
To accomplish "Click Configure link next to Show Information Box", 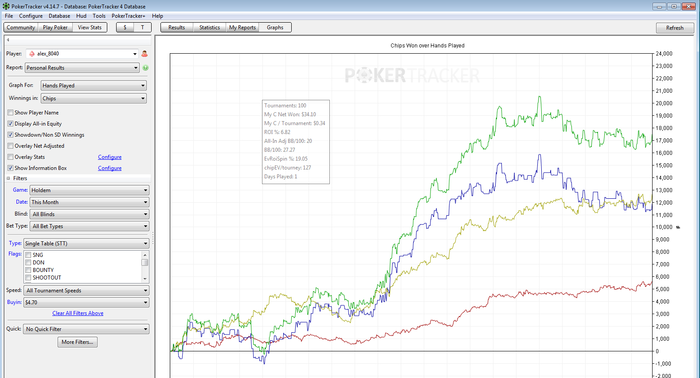I will pos(110,168).
